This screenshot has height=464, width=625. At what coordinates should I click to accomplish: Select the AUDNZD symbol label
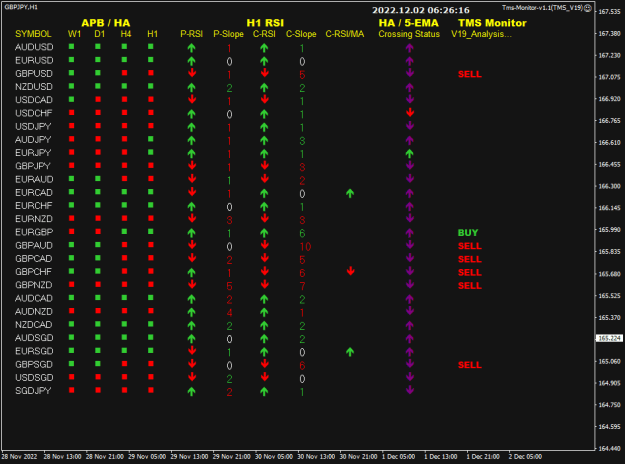point(34,311)
